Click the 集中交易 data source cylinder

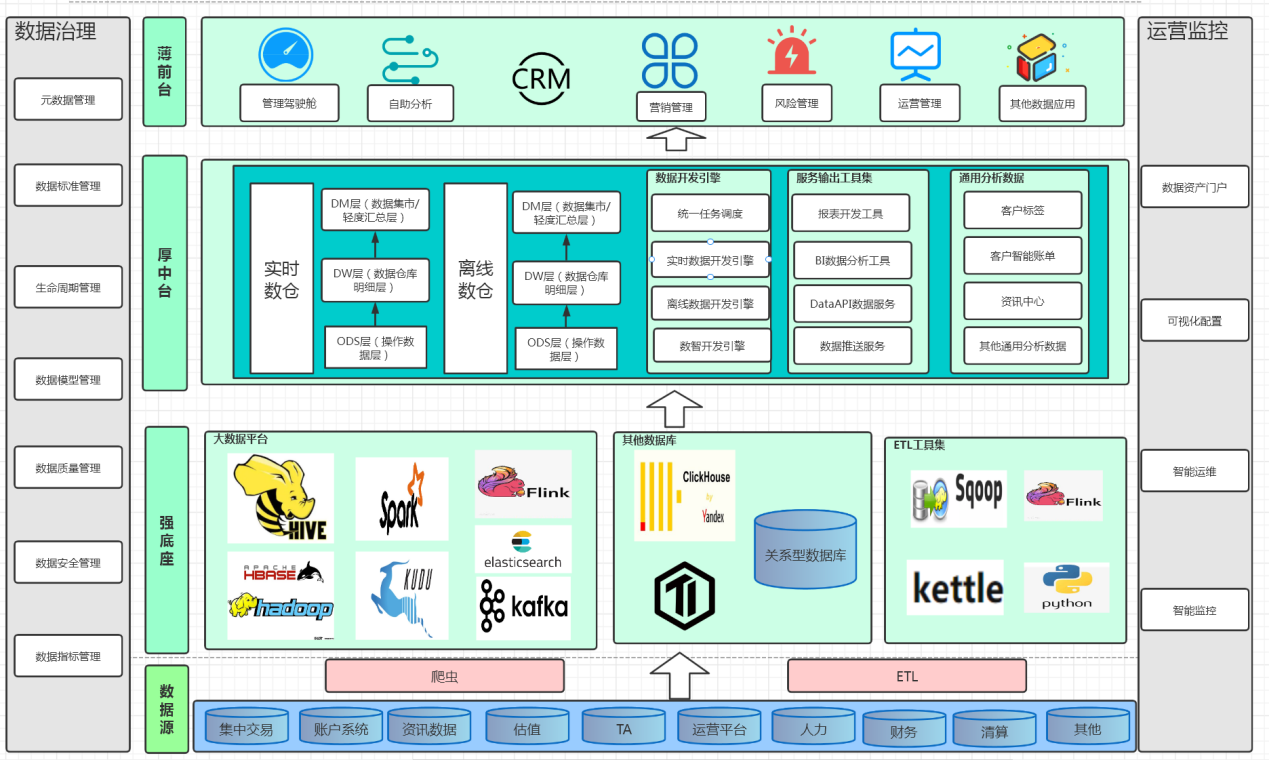click(246, 727)
